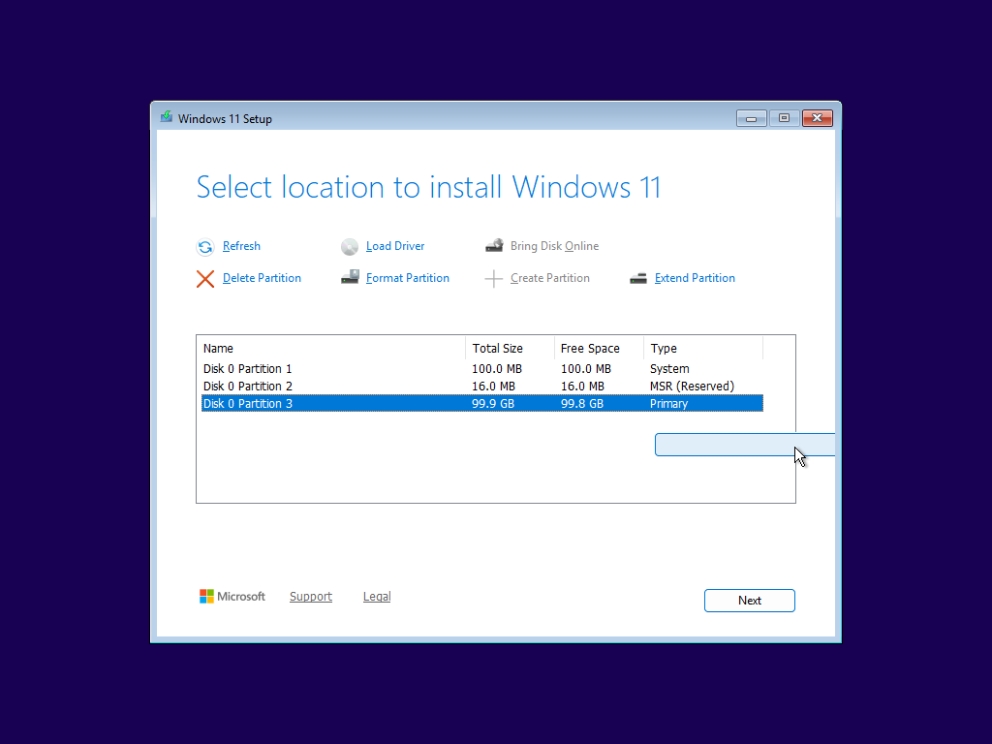Open the Support link
992x744 pixels.
pos(311,597)
